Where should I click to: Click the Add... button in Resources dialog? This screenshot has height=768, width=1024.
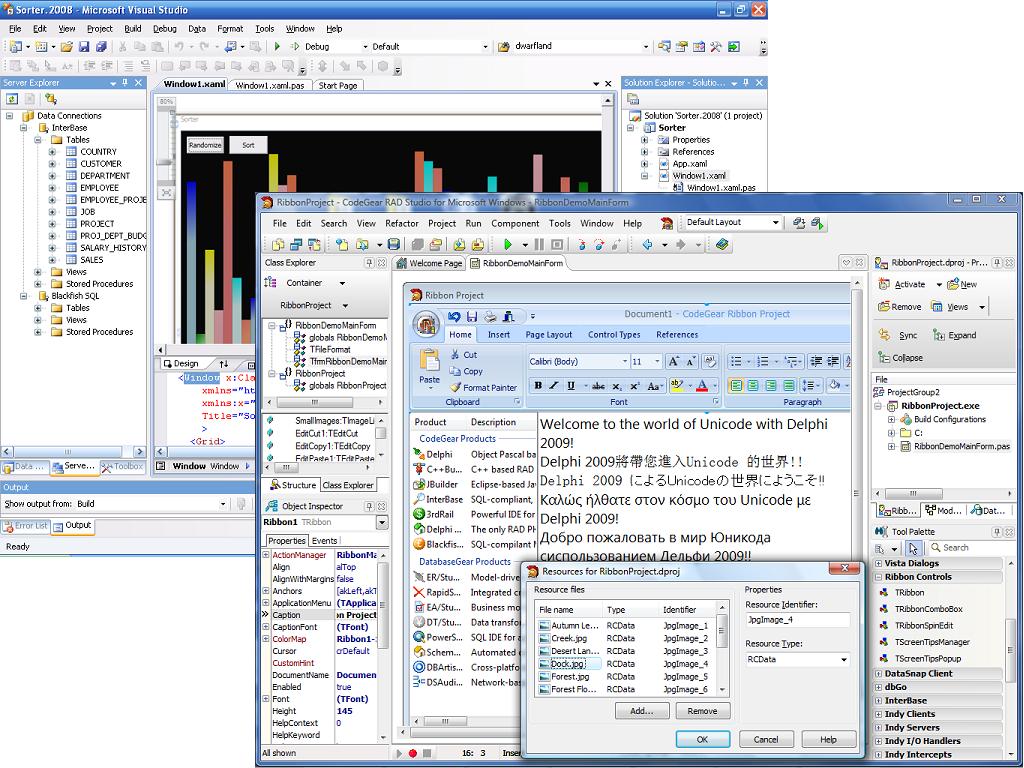click(641, 711)
